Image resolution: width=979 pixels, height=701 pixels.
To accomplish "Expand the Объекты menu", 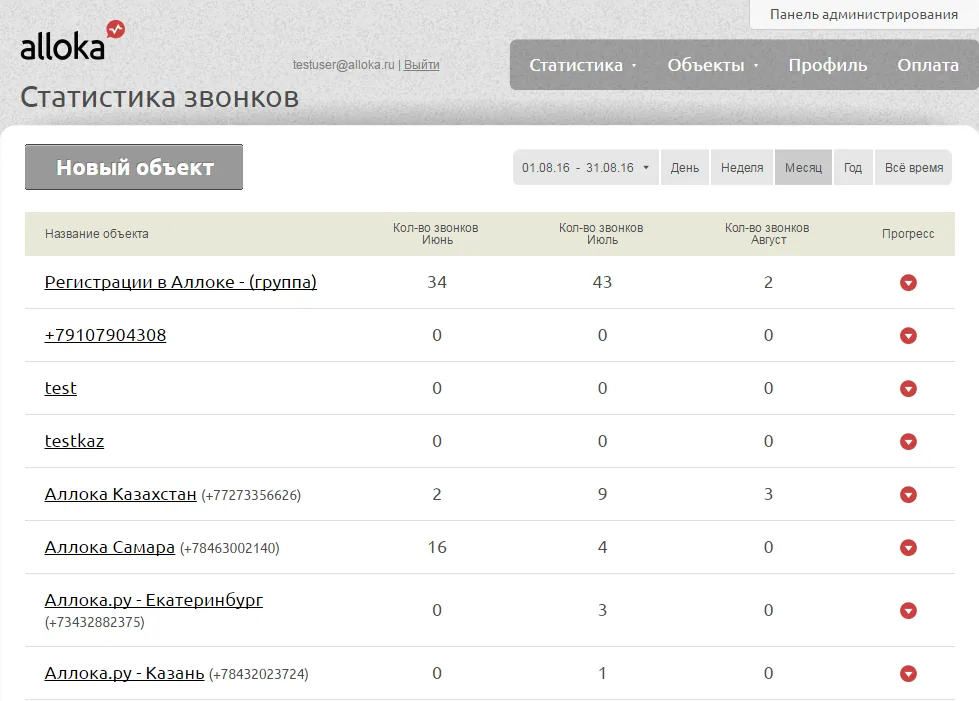I will [712, 65].
